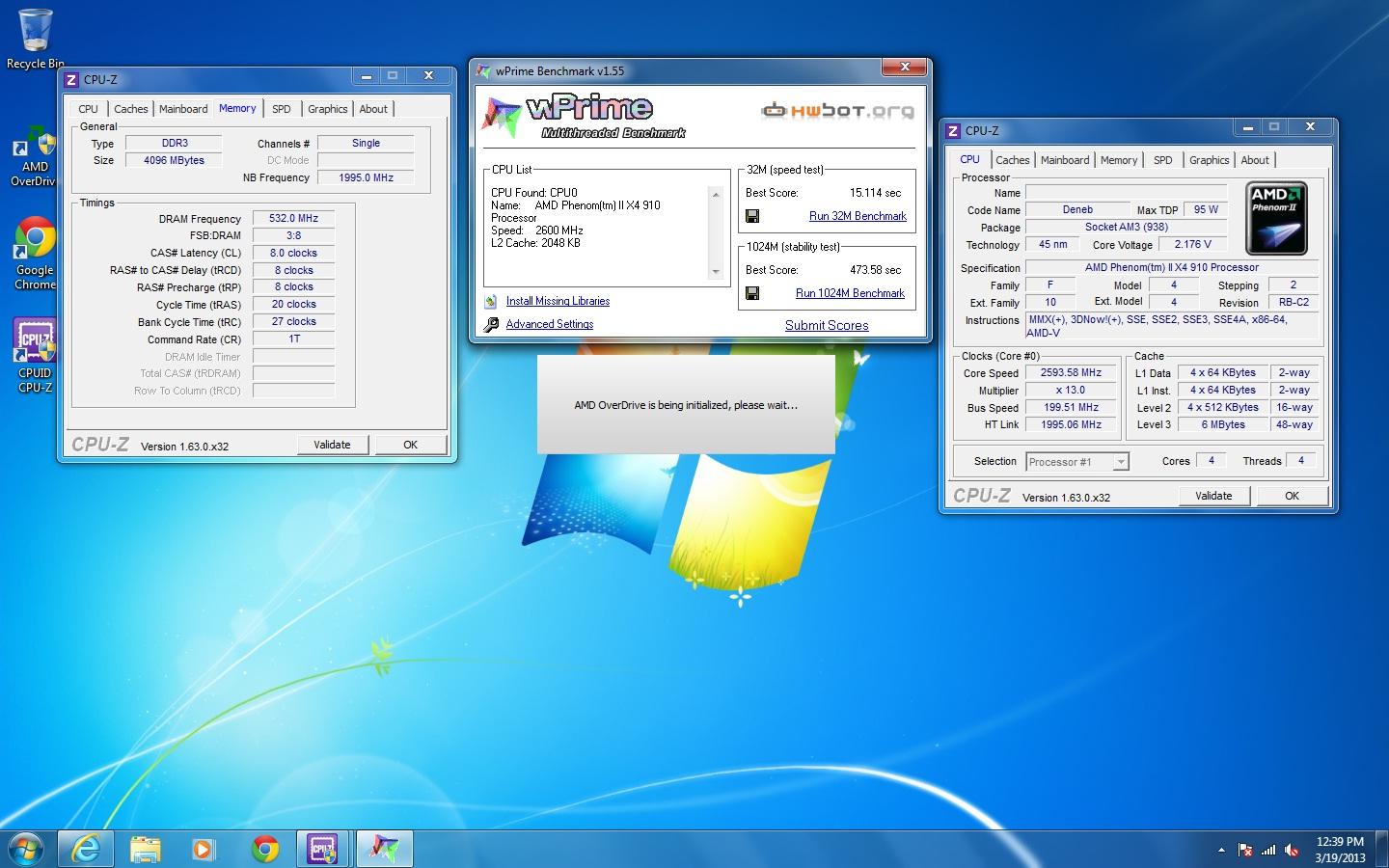Open About tab in left CPU-Z window

373,109
